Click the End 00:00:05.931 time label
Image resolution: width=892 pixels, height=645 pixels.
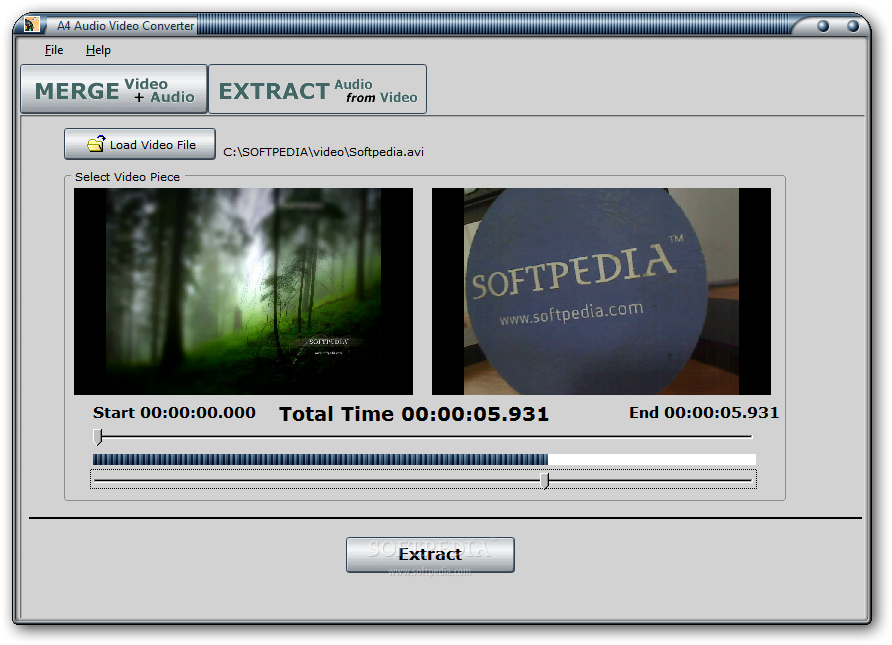(x=704, y=412)
